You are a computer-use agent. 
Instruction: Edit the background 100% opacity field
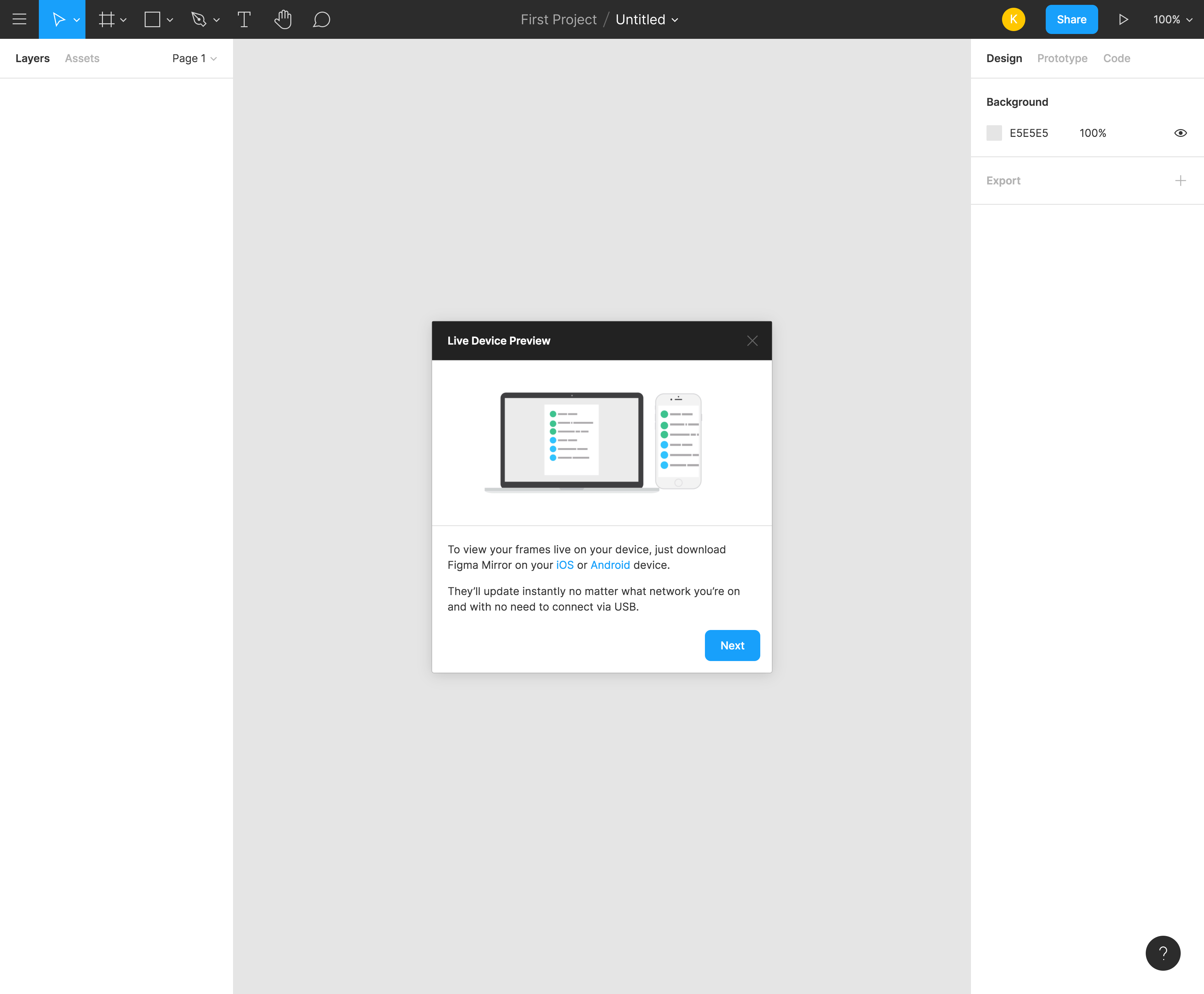tap(1092, 133)
